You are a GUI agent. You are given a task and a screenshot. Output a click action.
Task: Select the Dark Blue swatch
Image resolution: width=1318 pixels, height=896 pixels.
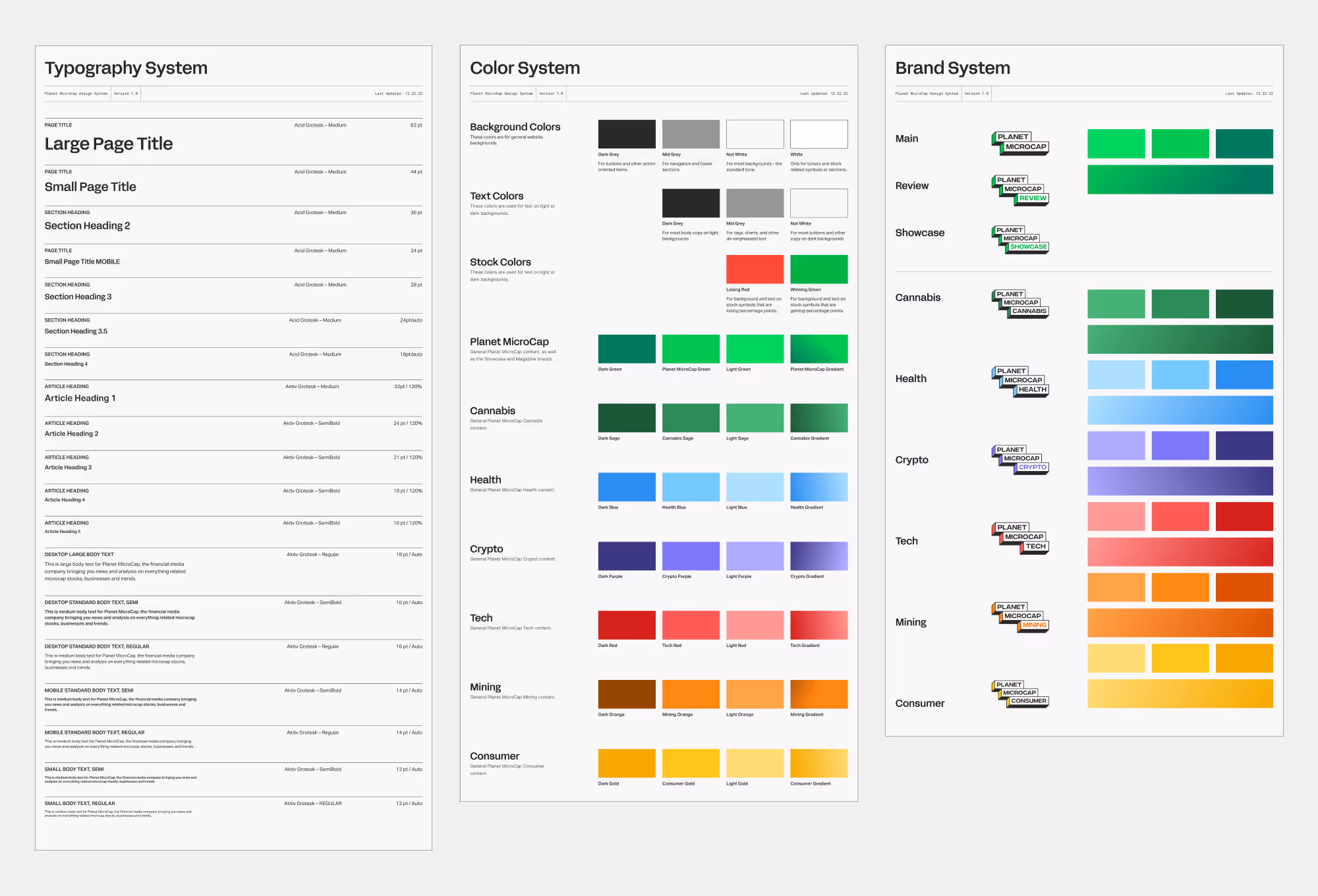[627, 487]
